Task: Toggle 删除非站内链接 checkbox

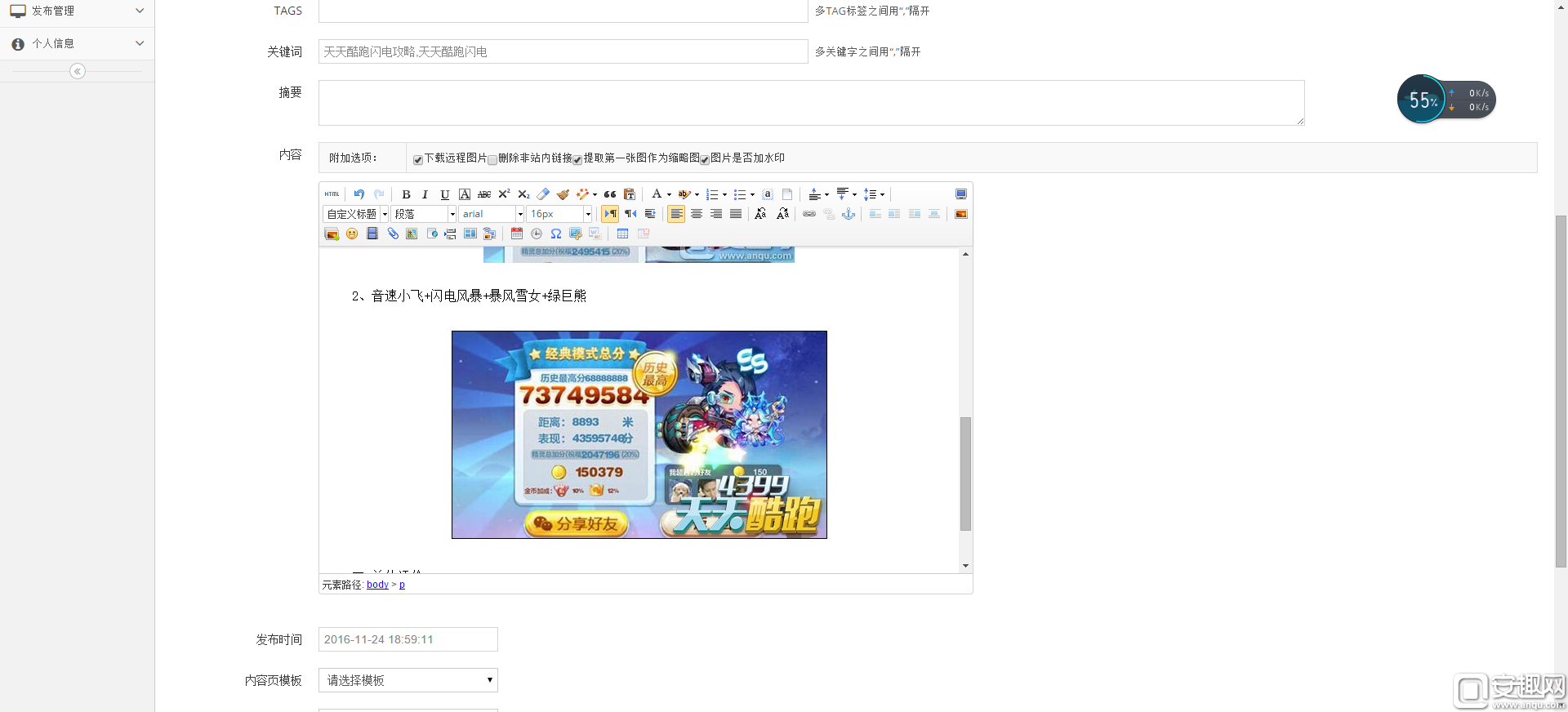Action: tap(492, 159)
